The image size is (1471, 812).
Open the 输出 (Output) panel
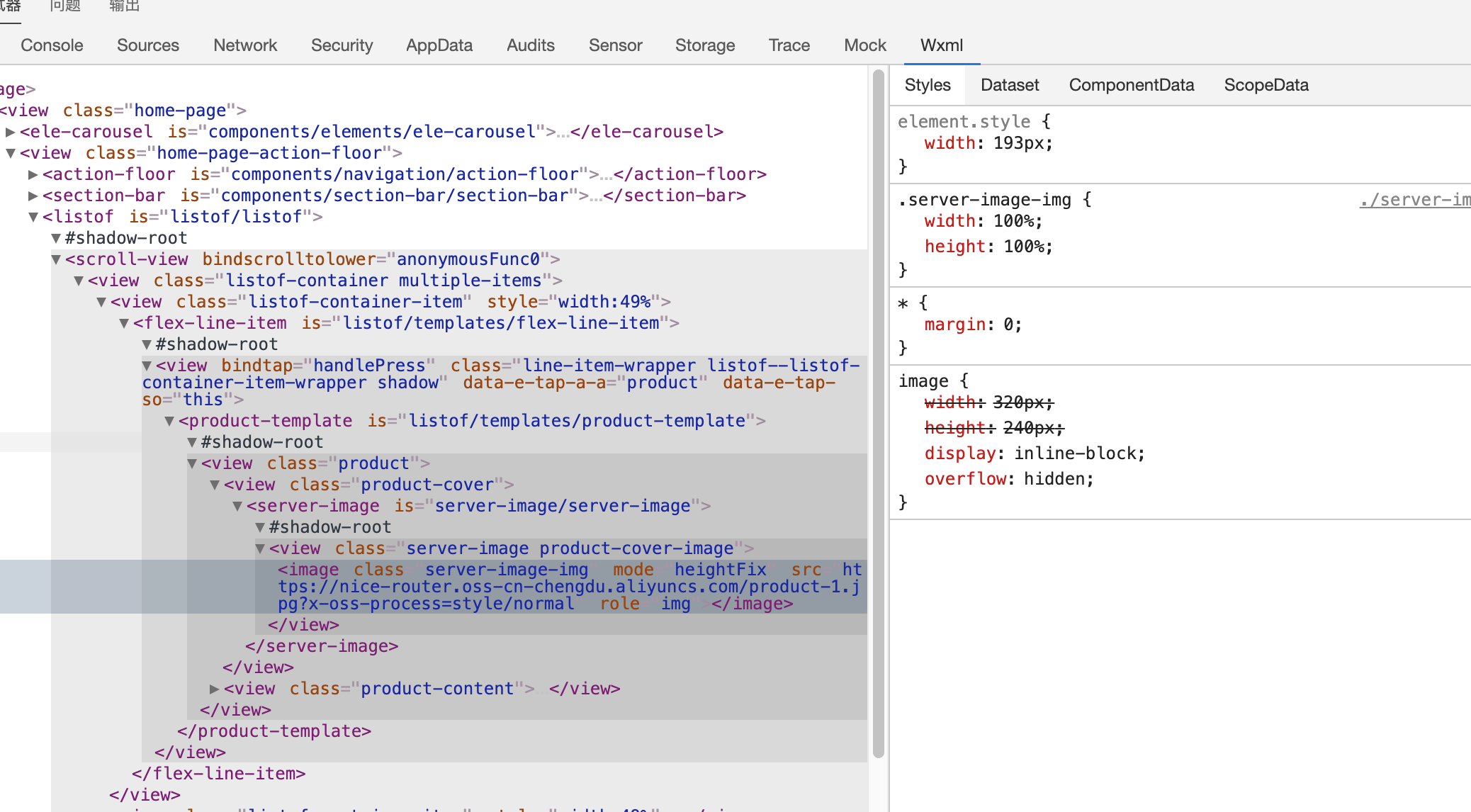click(124, 7)
